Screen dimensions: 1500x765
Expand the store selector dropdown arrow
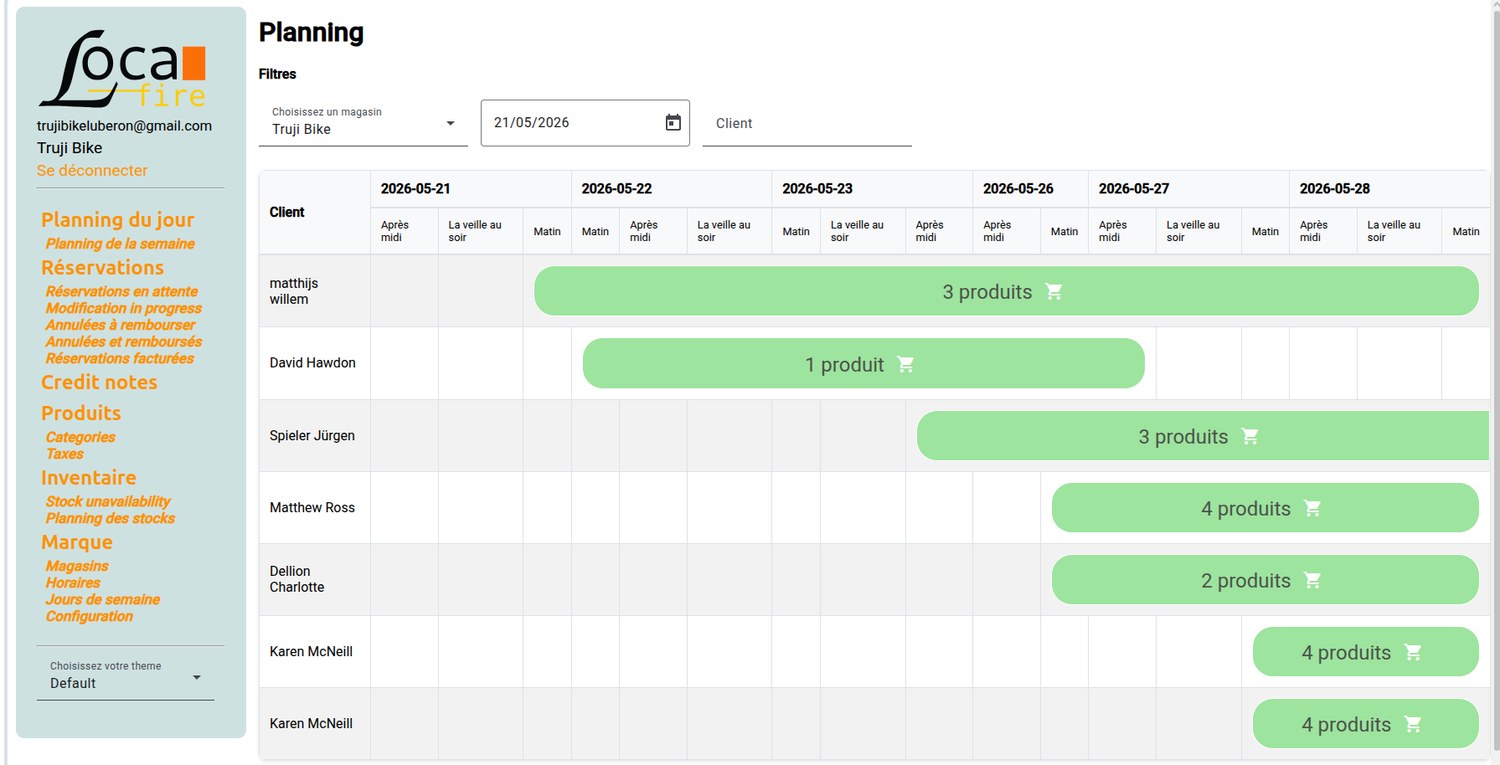pos(450,123)
